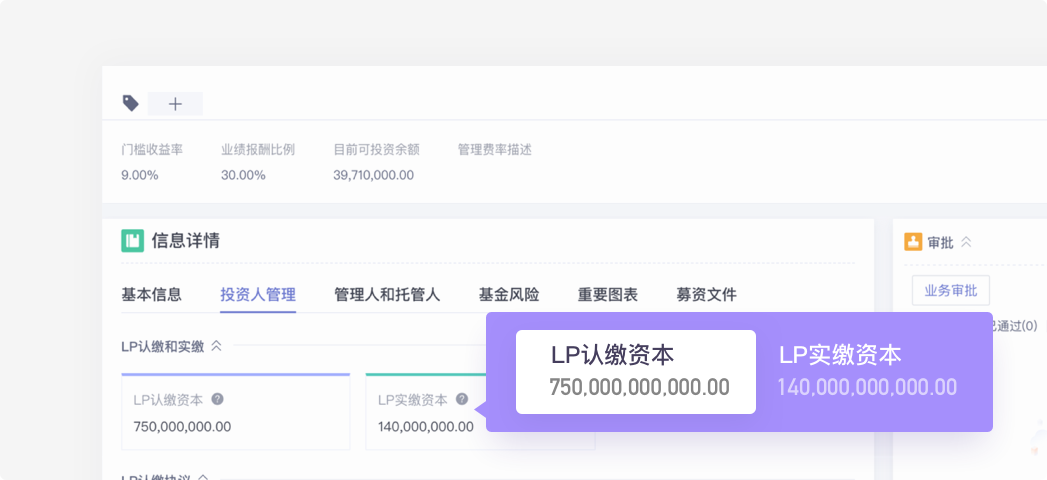The image size is (1047, 480).
Task: Click the LP认缴资本 card value 750,000,000.00
Action: tap(182, 427)
